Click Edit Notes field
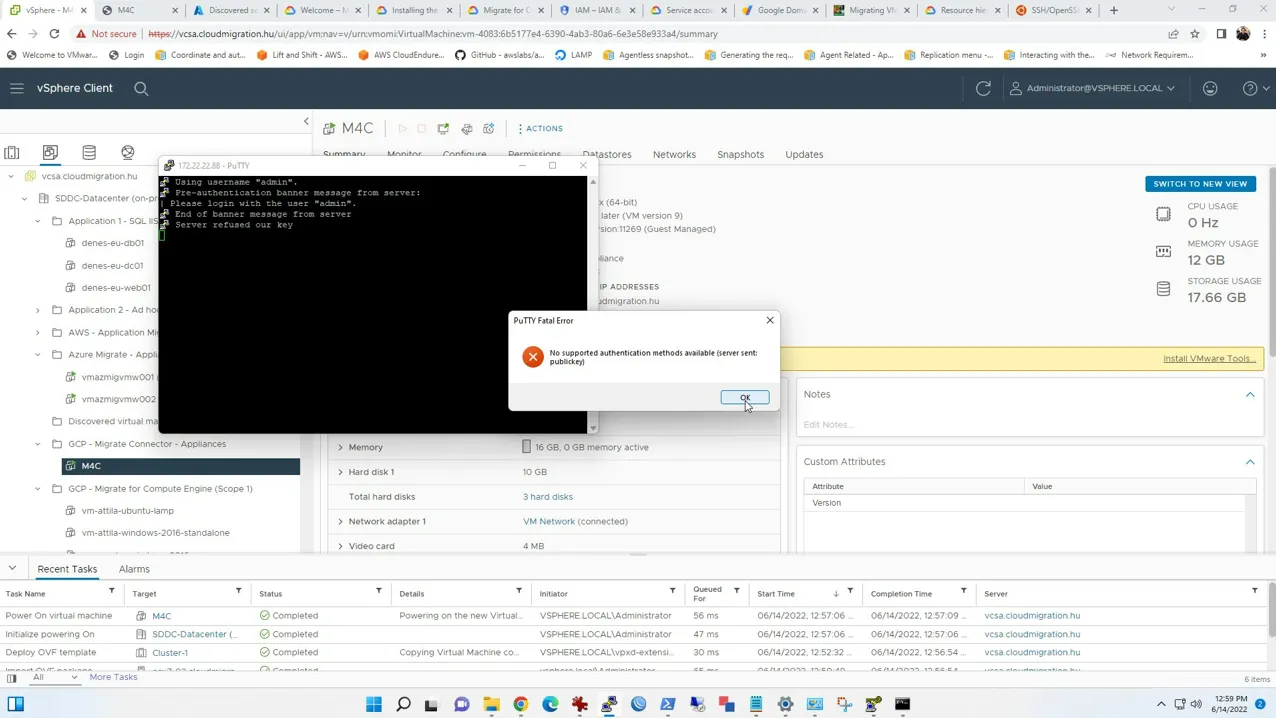1276x718 pixels. pyautogui.click(x=828, y=425)
